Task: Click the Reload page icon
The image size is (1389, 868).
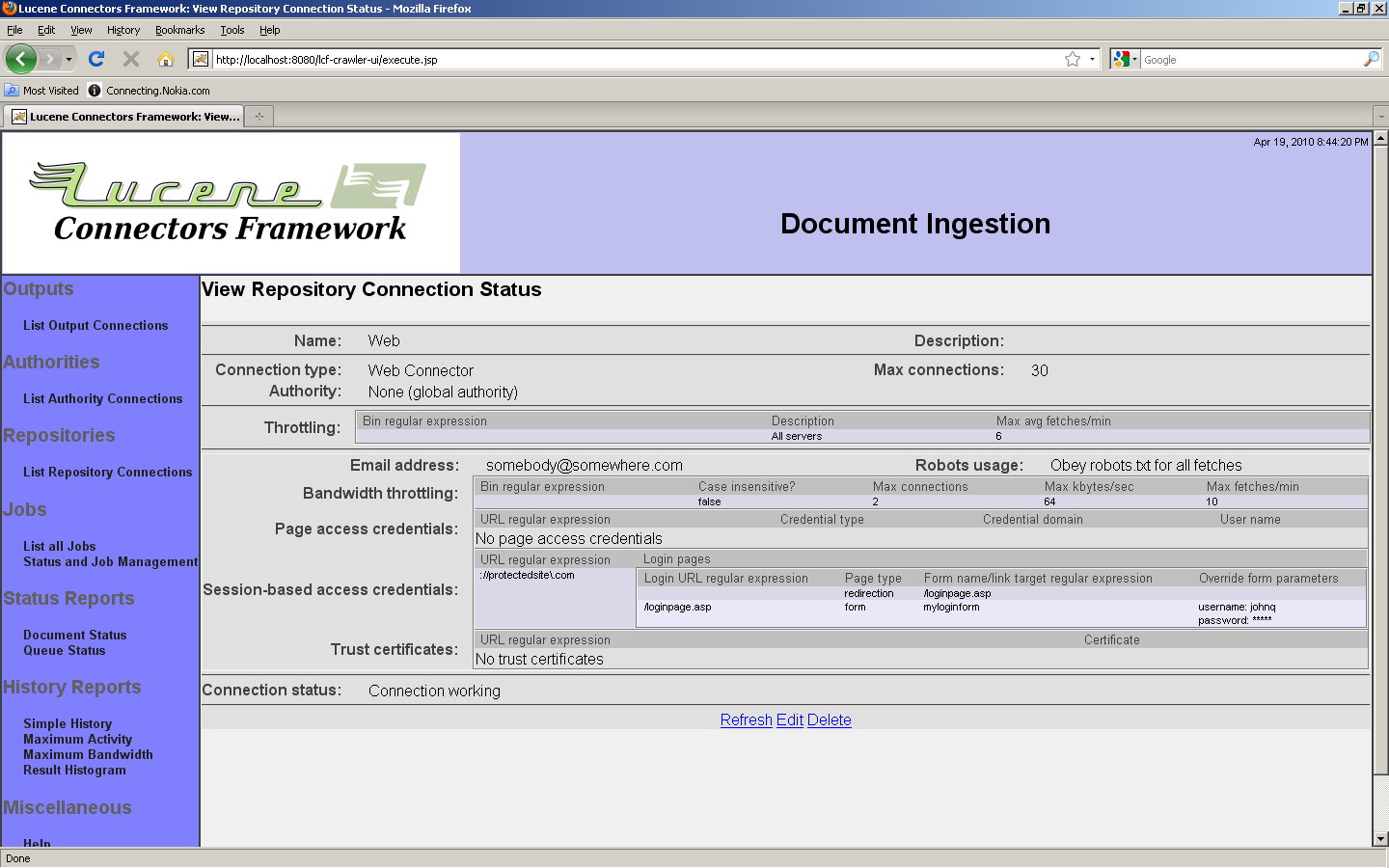Action: tap(96, 59)
